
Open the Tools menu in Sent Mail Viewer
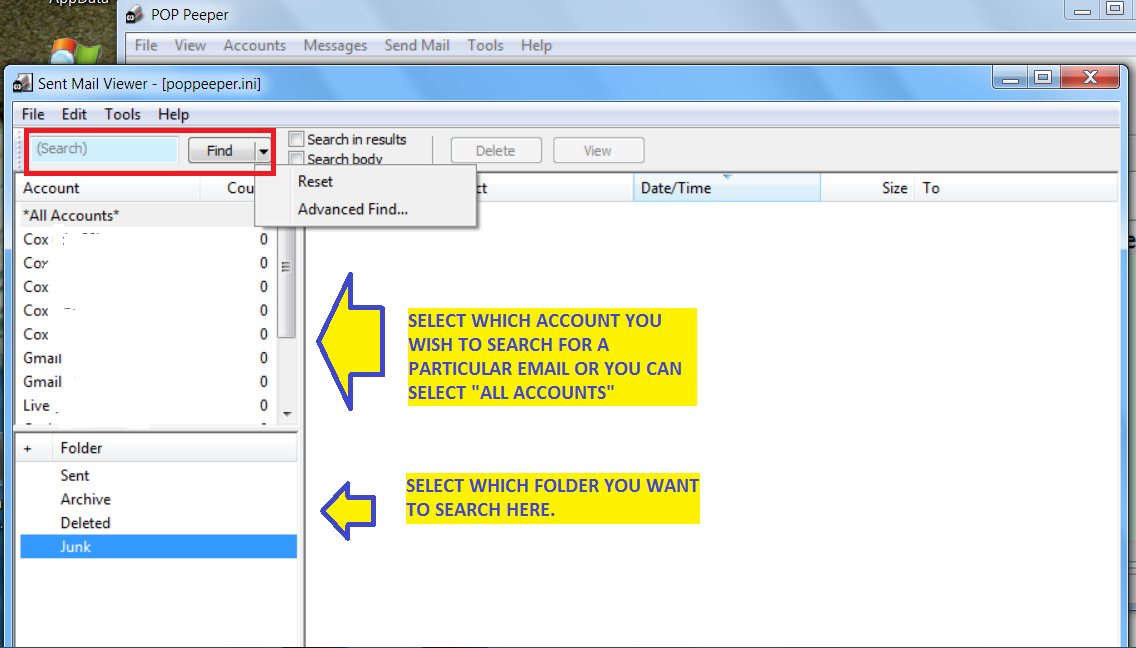[122, 115]
